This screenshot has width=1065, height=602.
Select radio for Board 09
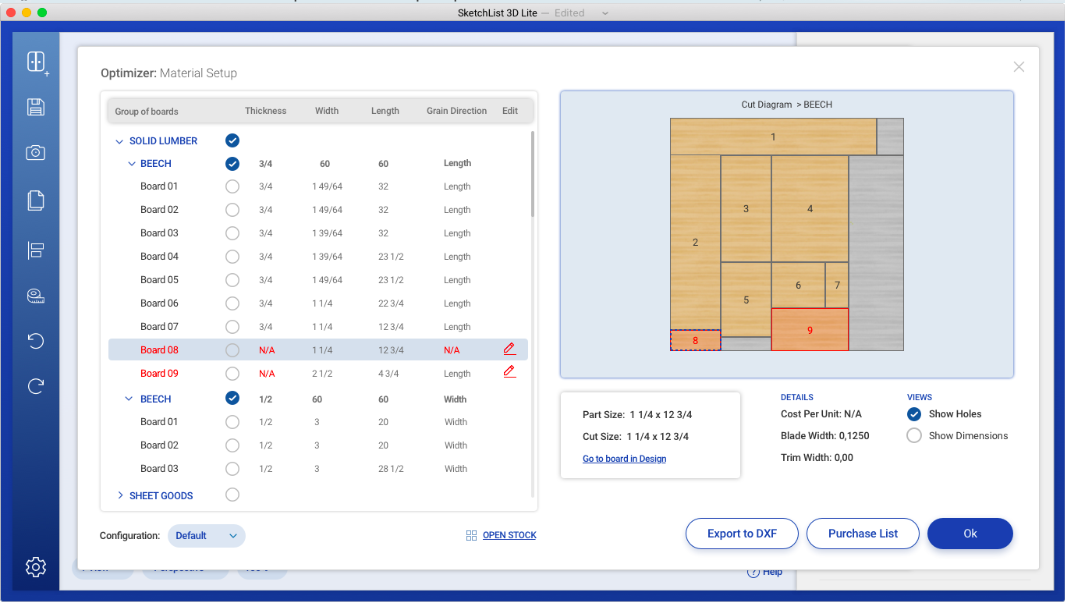232,374
